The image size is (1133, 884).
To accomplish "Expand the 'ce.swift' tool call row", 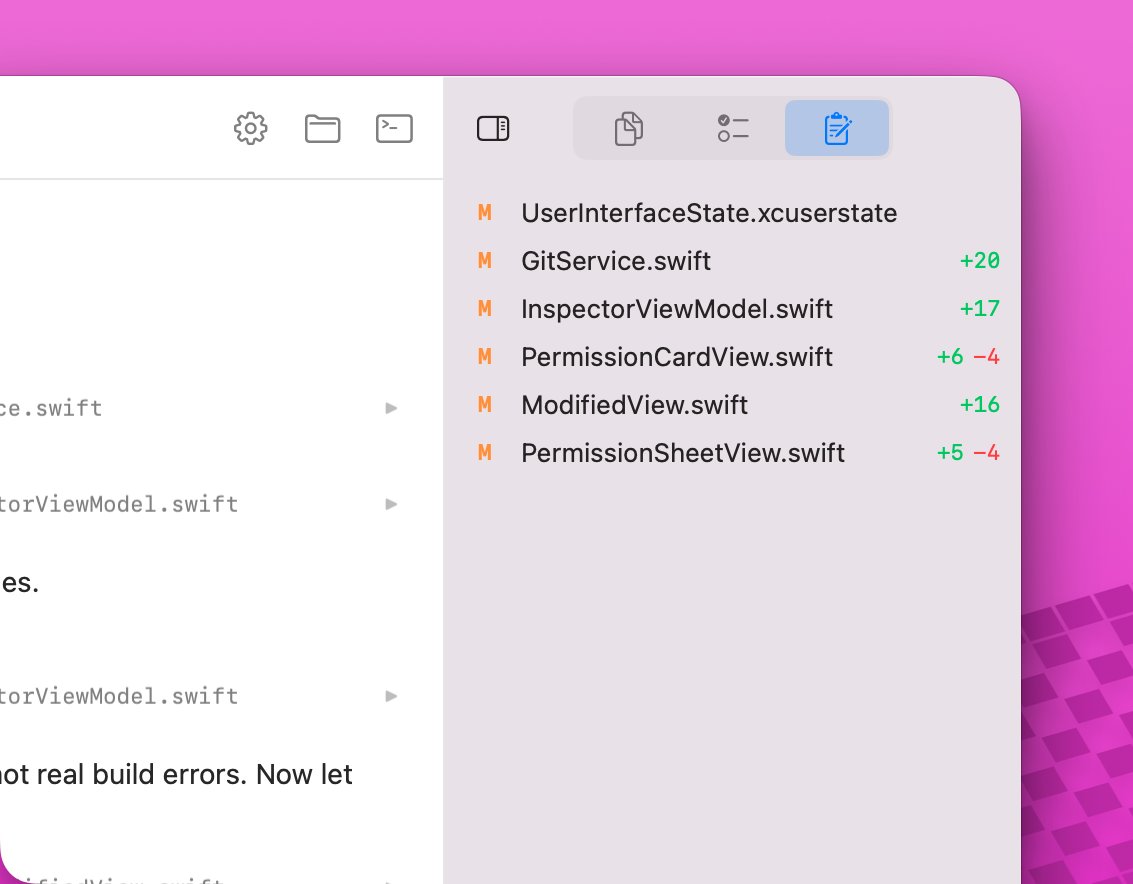I will pyautogui.click(x=391, y=408).
